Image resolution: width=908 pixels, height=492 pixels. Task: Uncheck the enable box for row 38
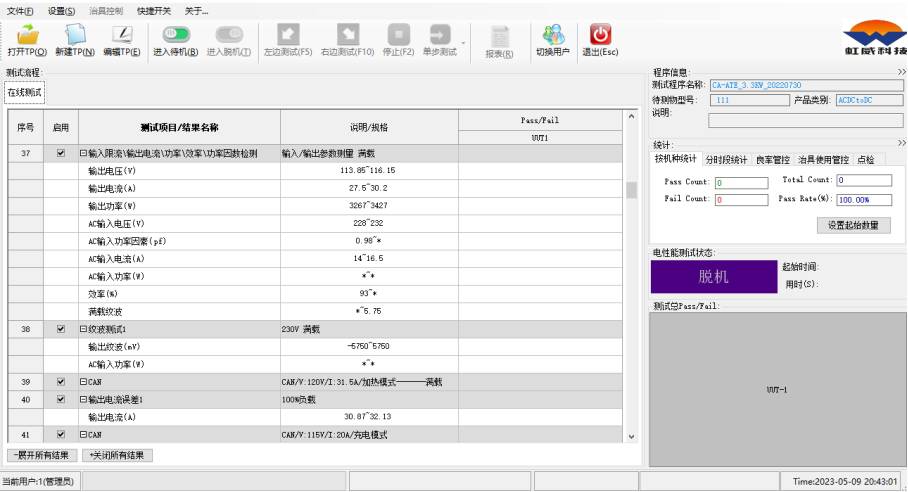click(61, 329)
